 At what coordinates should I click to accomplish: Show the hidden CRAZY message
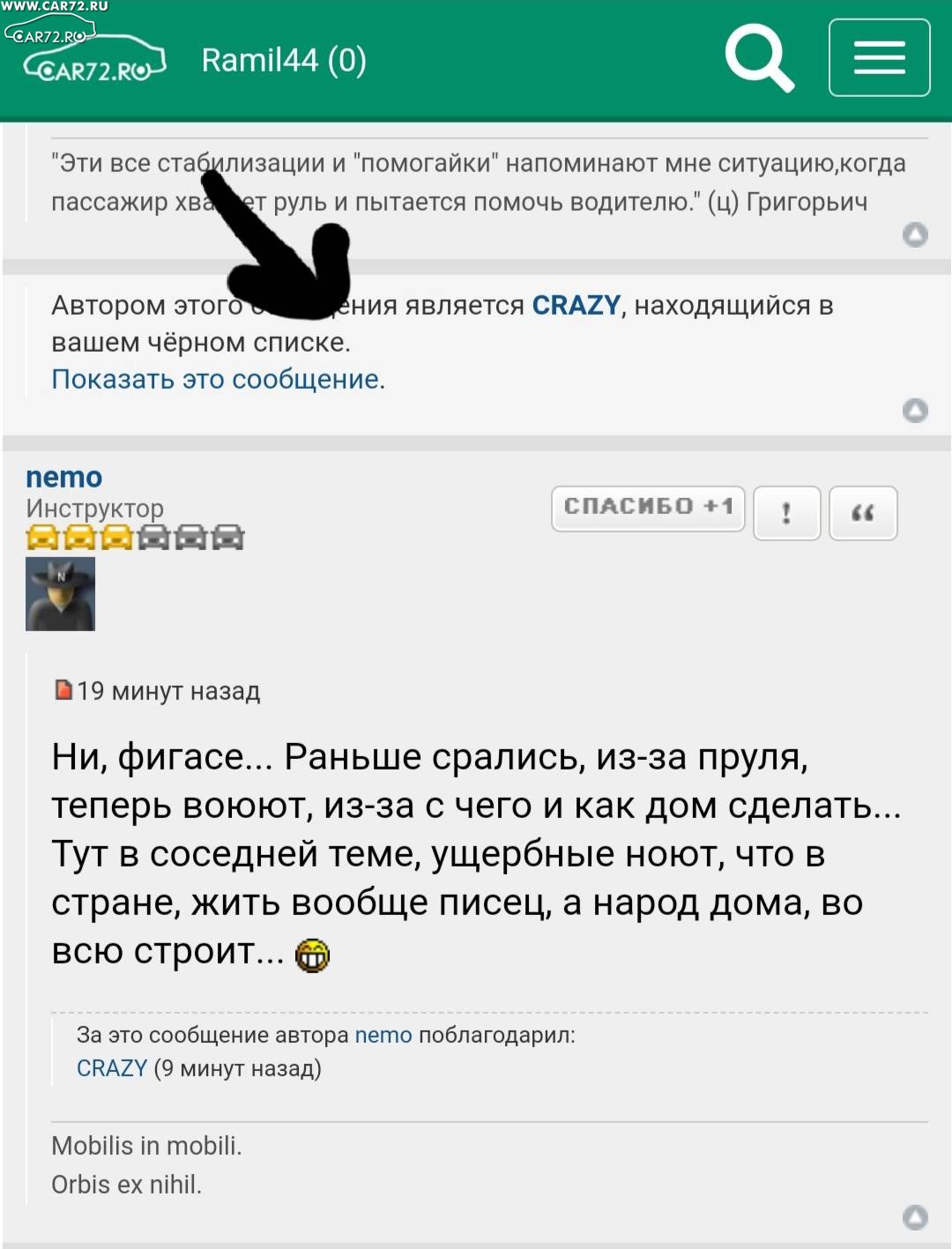(218, 379)
